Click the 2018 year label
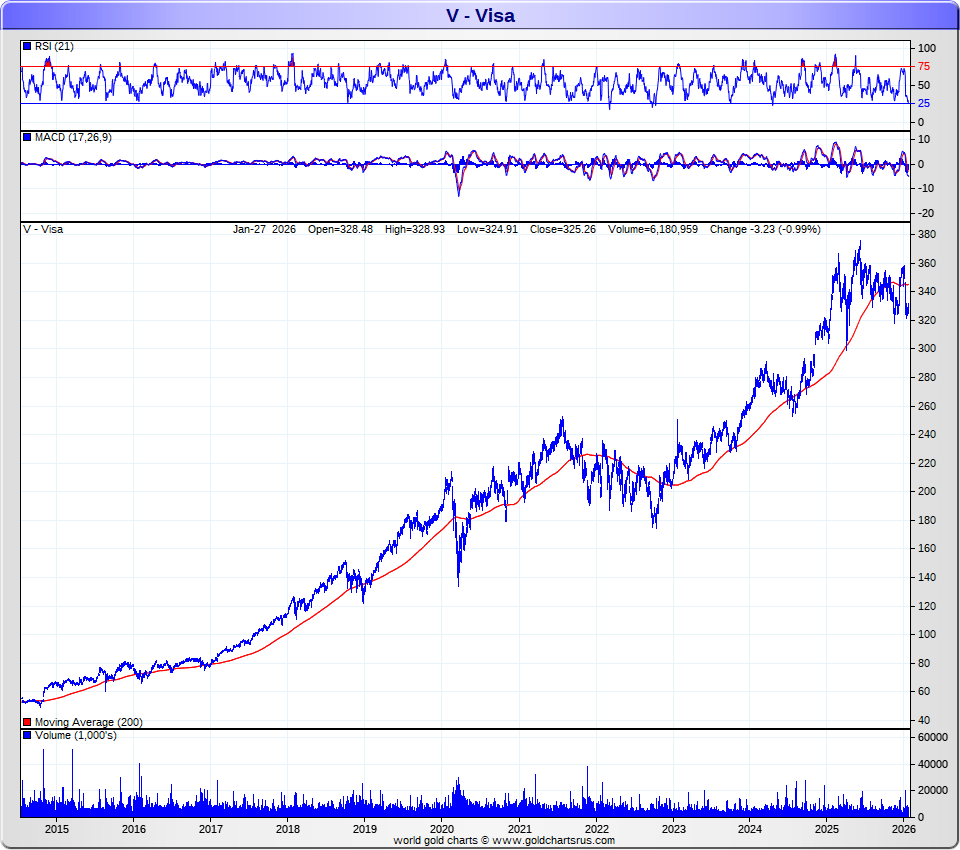Image resolution: width=960 pixels, height=850 pixels. tap(288, 829)
